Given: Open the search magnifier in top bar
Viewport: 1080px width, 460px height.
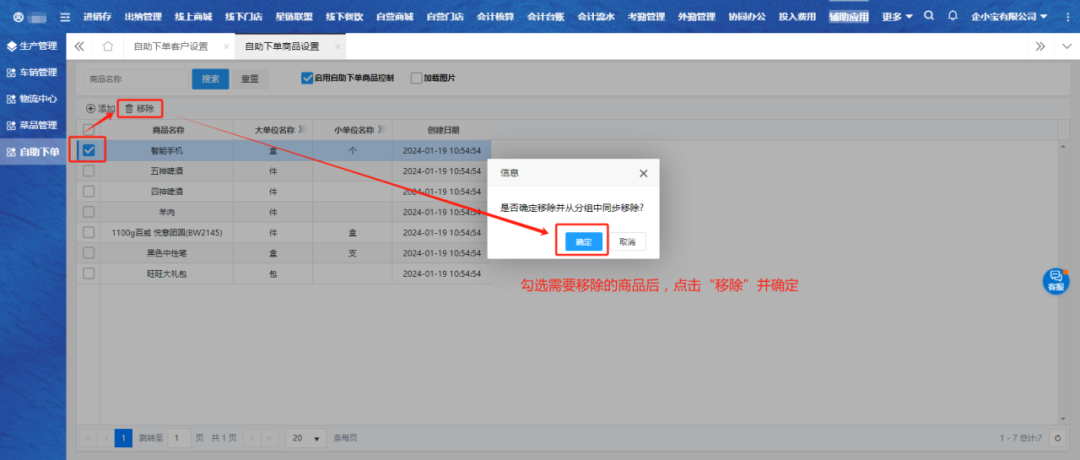Looking at the screenshot, I should [930, 16].
